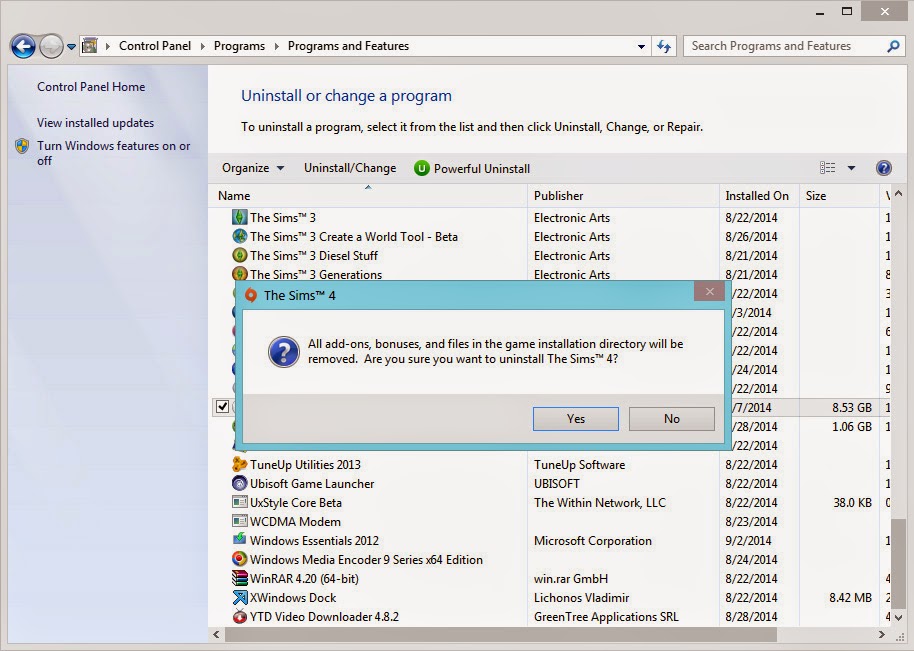Click horizontal scrollbar left arrow
Screen dimensions: 914x651
[216, 635]
